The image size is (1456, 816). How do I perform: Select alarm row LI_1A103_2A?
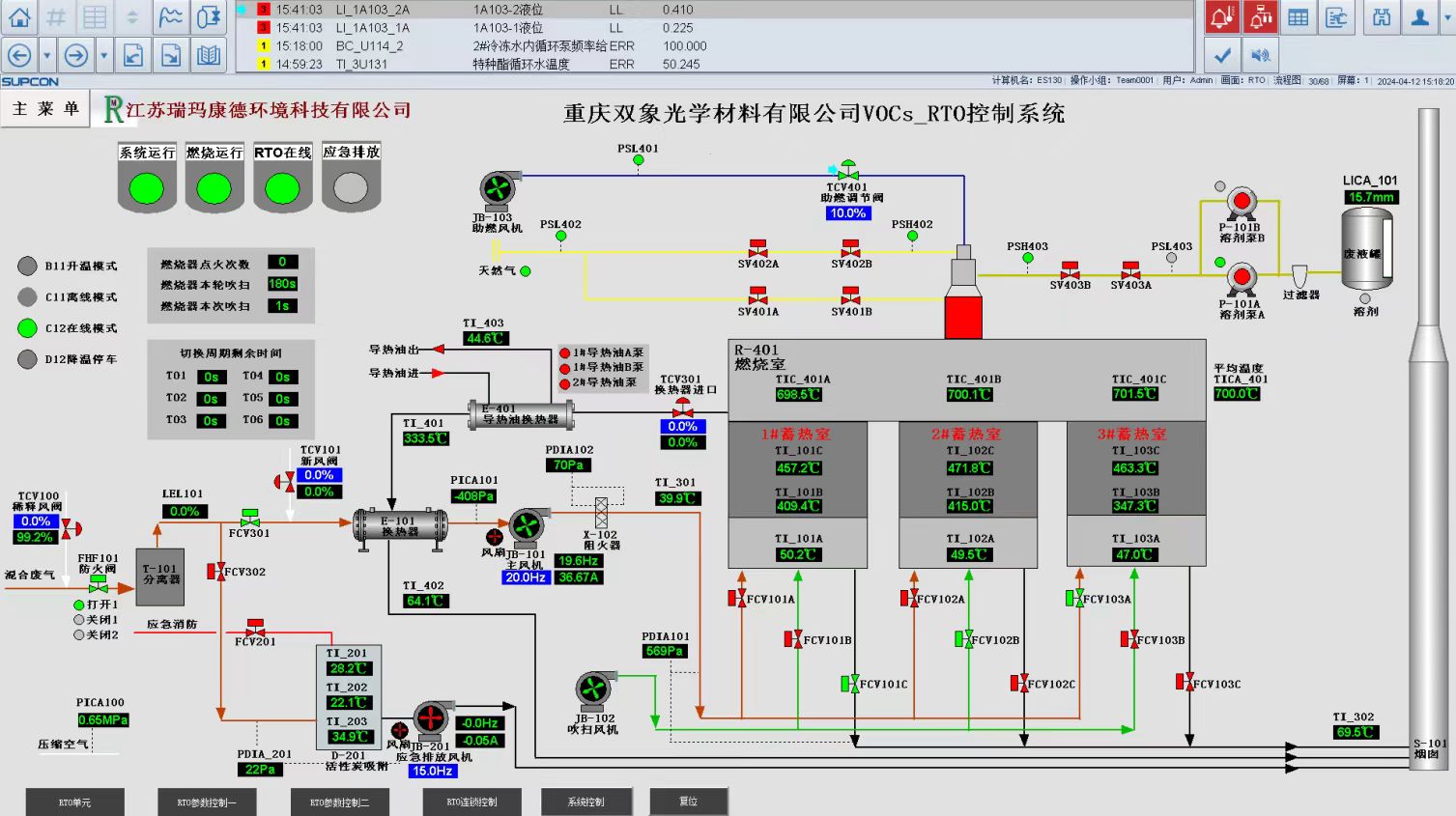tap(715, 10)
